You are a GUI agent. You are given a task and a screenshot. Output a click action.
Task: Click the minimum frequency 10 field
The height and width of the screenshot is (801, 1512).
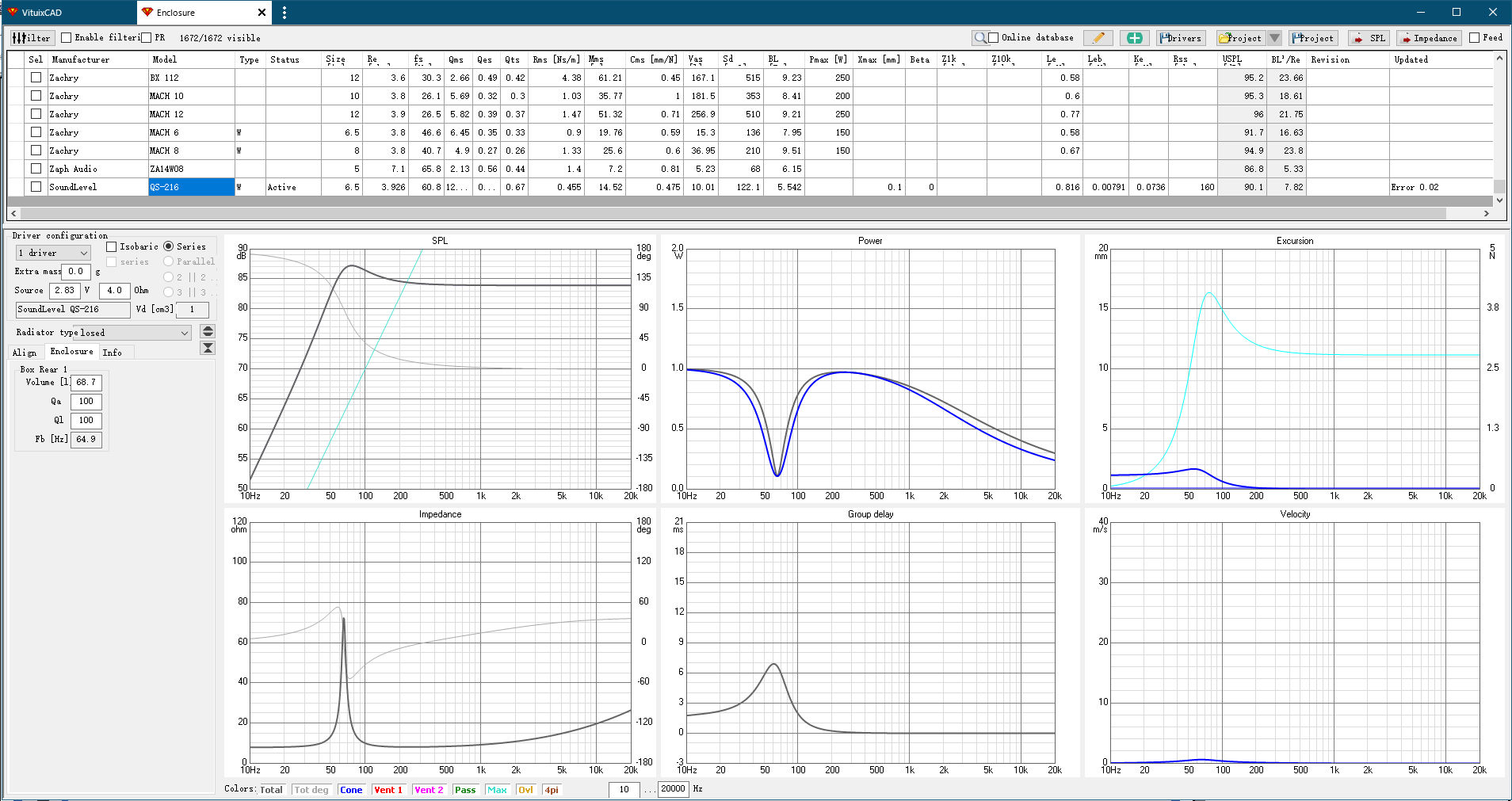(624, 789)
